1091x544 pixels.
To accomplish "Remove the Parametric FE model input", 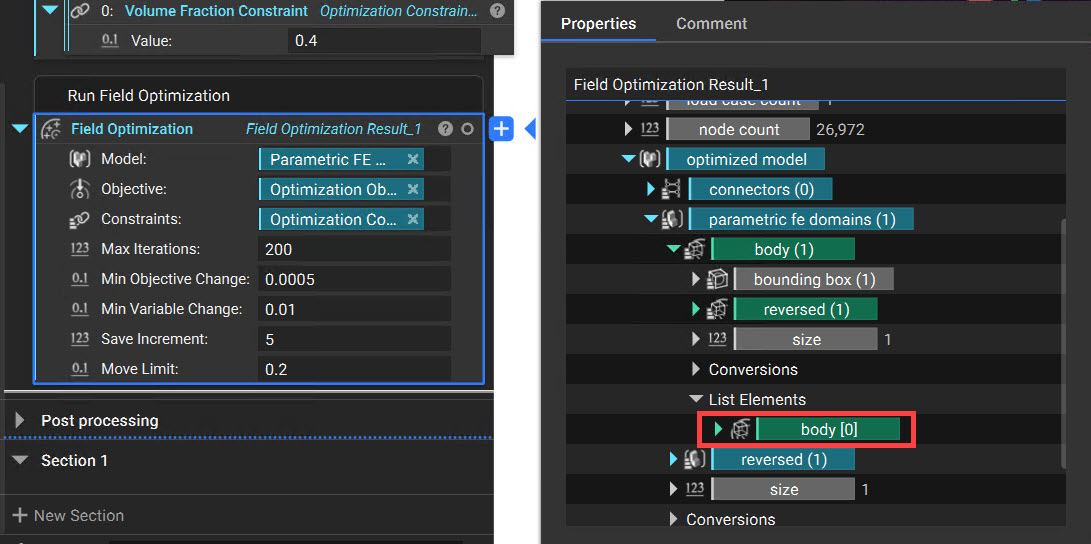I will (413, 159).
